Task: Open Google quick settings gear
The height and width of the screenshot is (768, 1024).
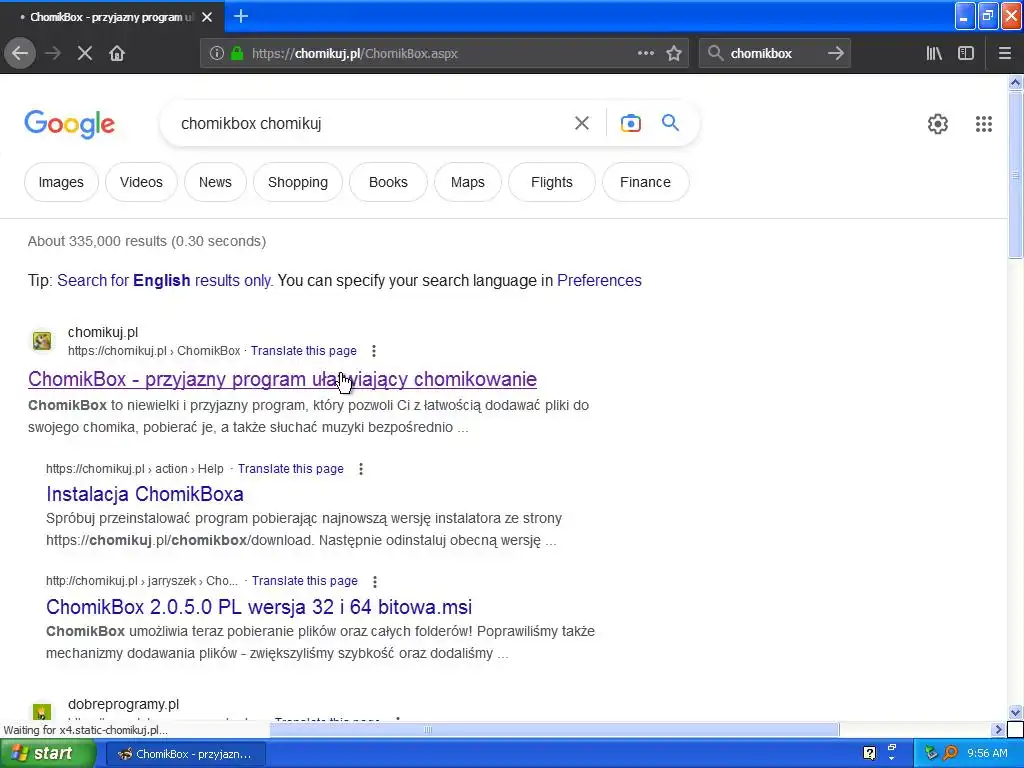Action: click(938, 124)
